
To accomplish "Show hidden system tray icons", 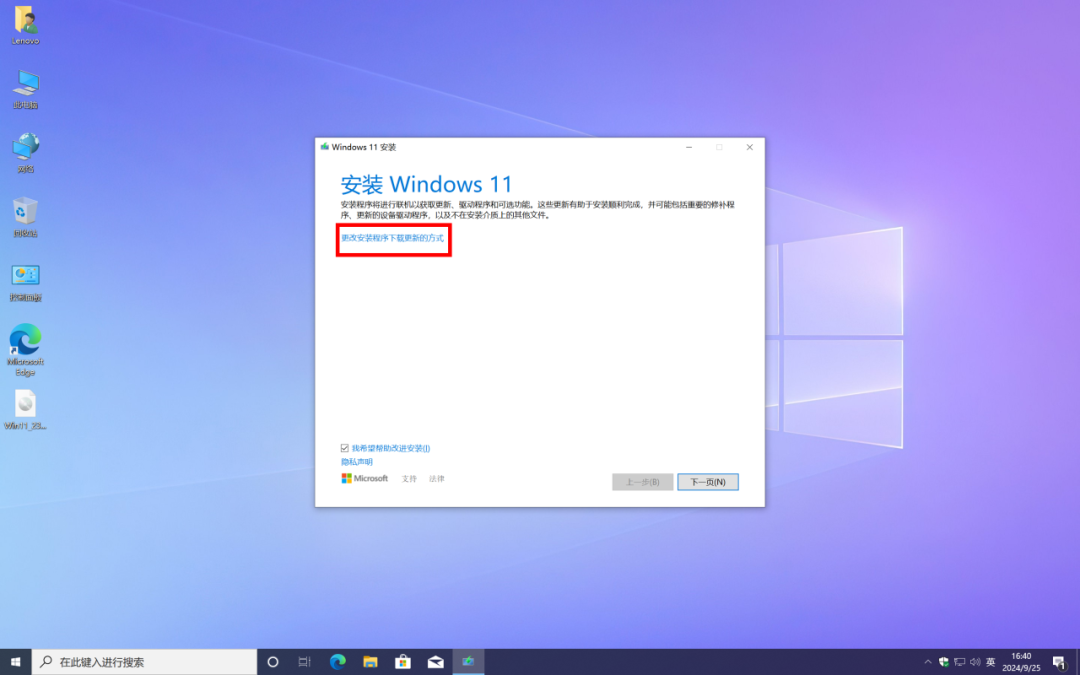I will 928,662.
